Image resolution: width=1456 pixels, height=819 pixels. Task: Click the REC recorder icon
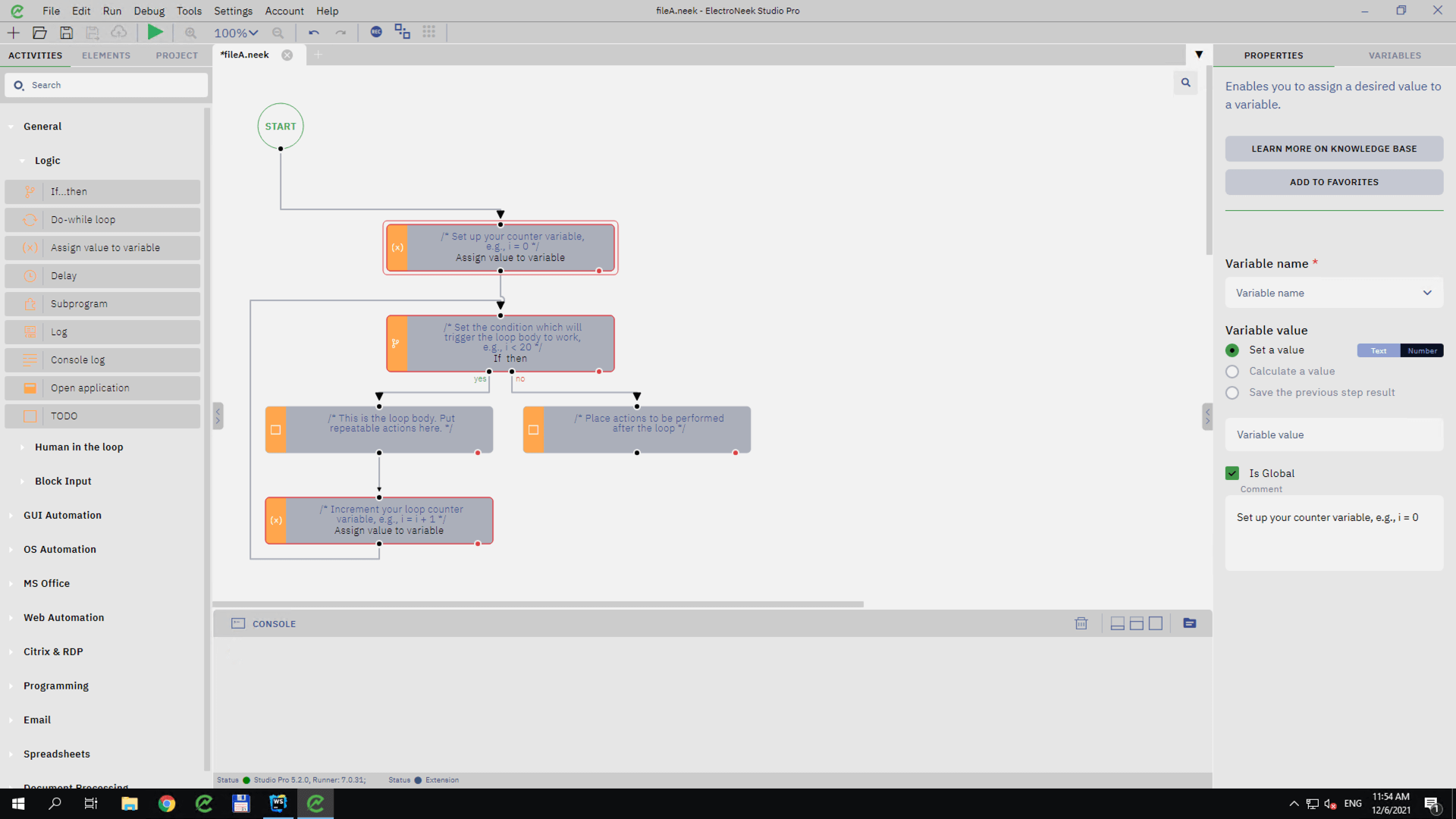376,32
